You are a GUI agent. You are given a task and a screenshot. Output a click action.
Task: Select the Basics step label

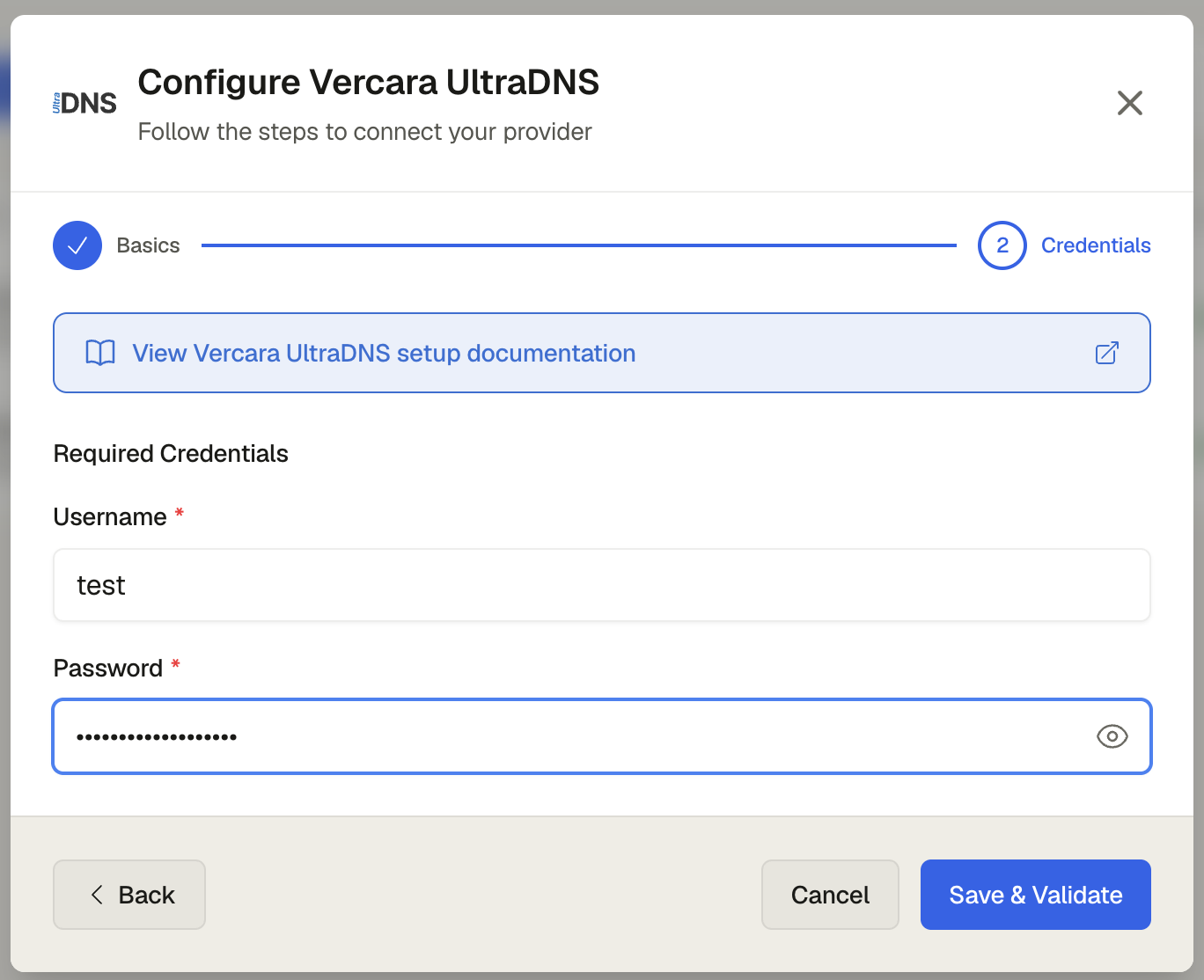tap(148, 245)
